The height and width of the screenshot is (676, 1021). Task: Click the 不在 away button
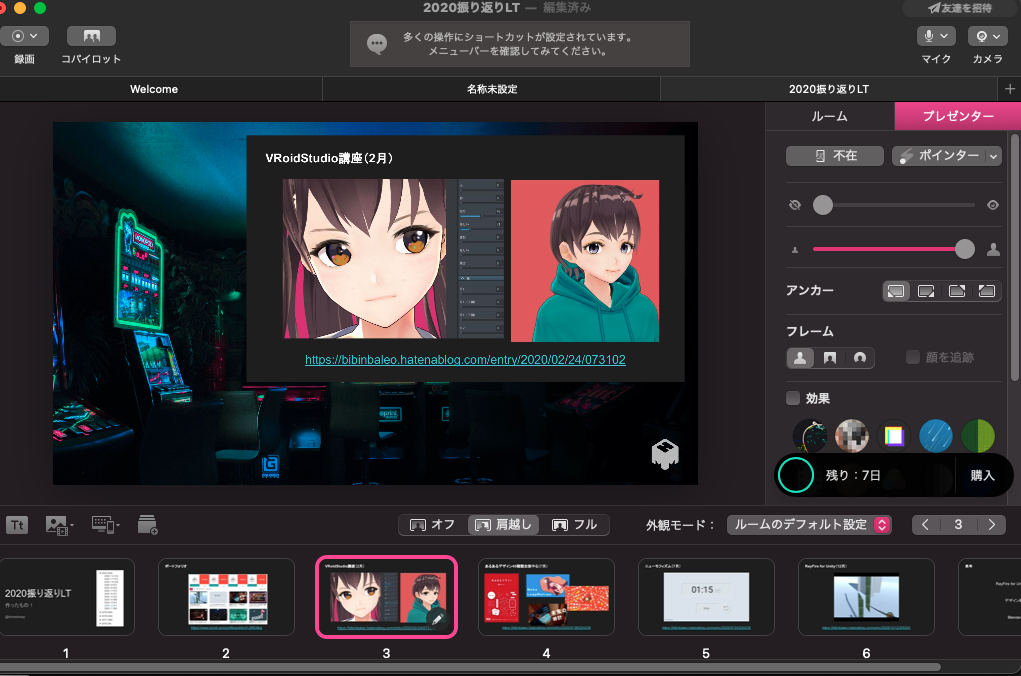(835, 156)
